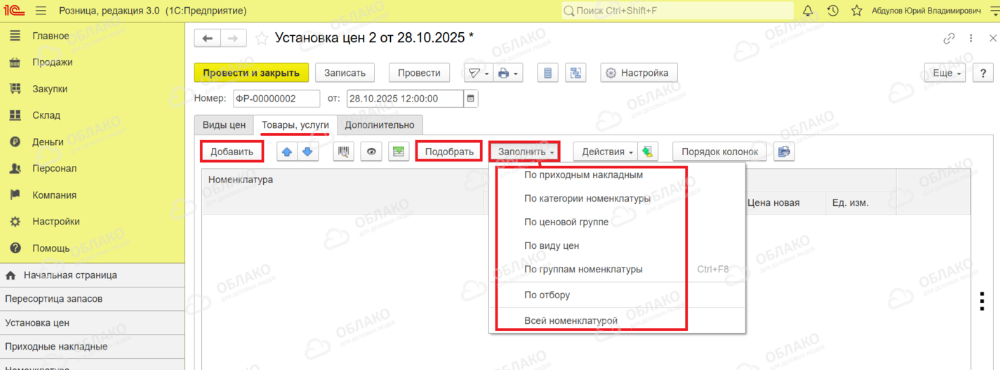This screenshot has width=1000, height=370.
Task: Click Записать button
Action: click(345, 73)
